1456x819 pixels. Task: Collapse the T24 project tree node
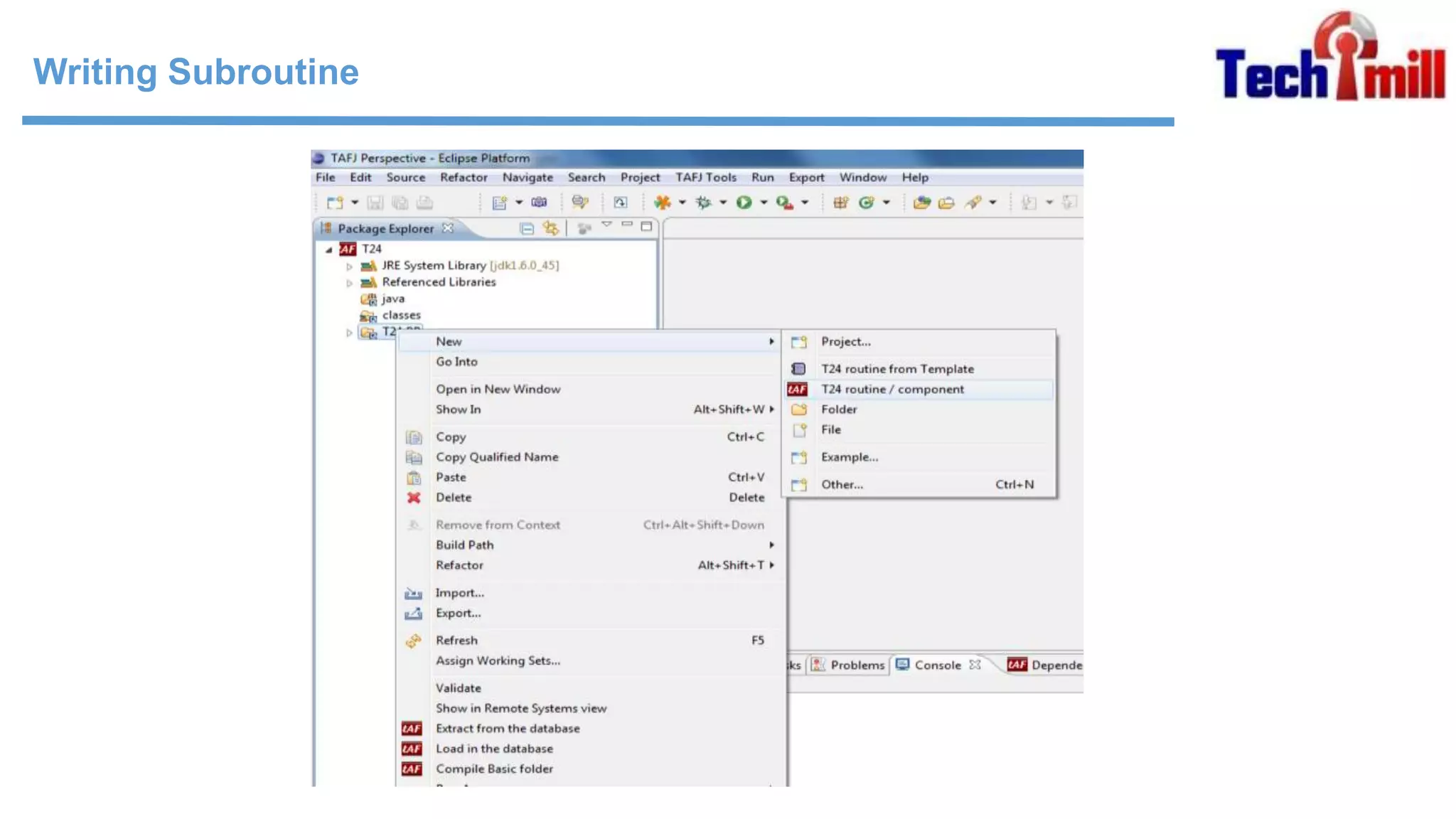[x=328, y=250]
